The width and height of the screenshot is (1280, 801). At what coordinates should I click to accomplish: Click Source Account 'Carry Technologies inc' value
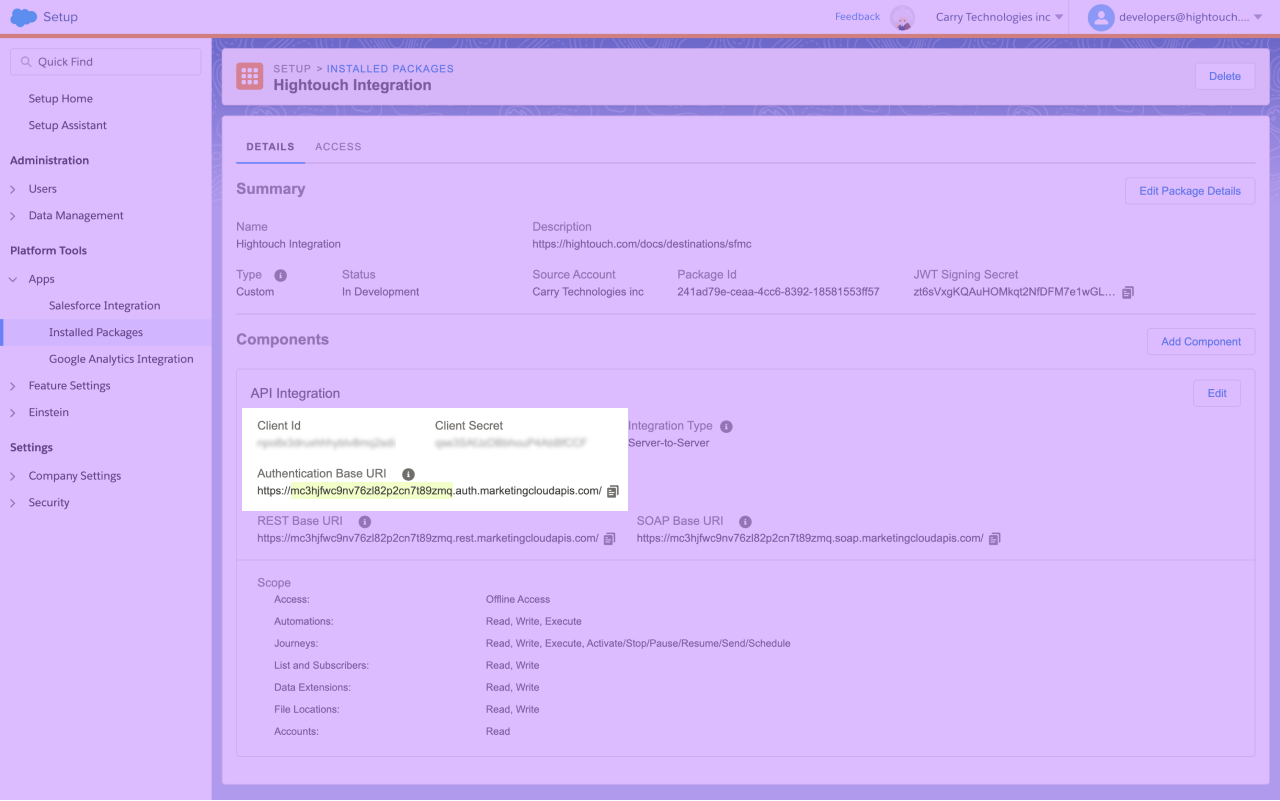pyautogui.click(x=588, y=292)
